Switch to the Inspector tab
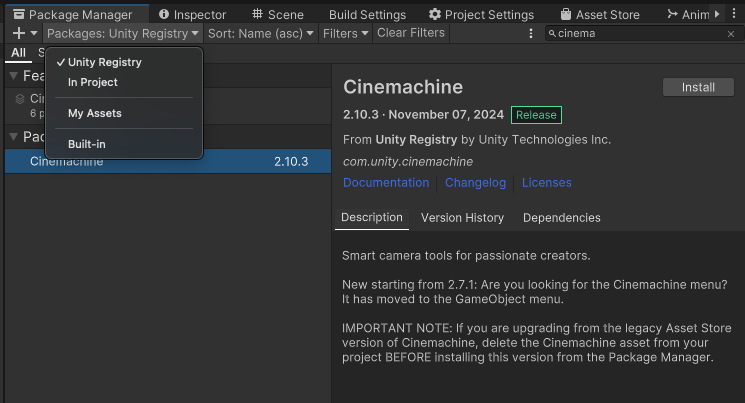Viewport: 745px width, 403px height. click(x=192, y=15)
